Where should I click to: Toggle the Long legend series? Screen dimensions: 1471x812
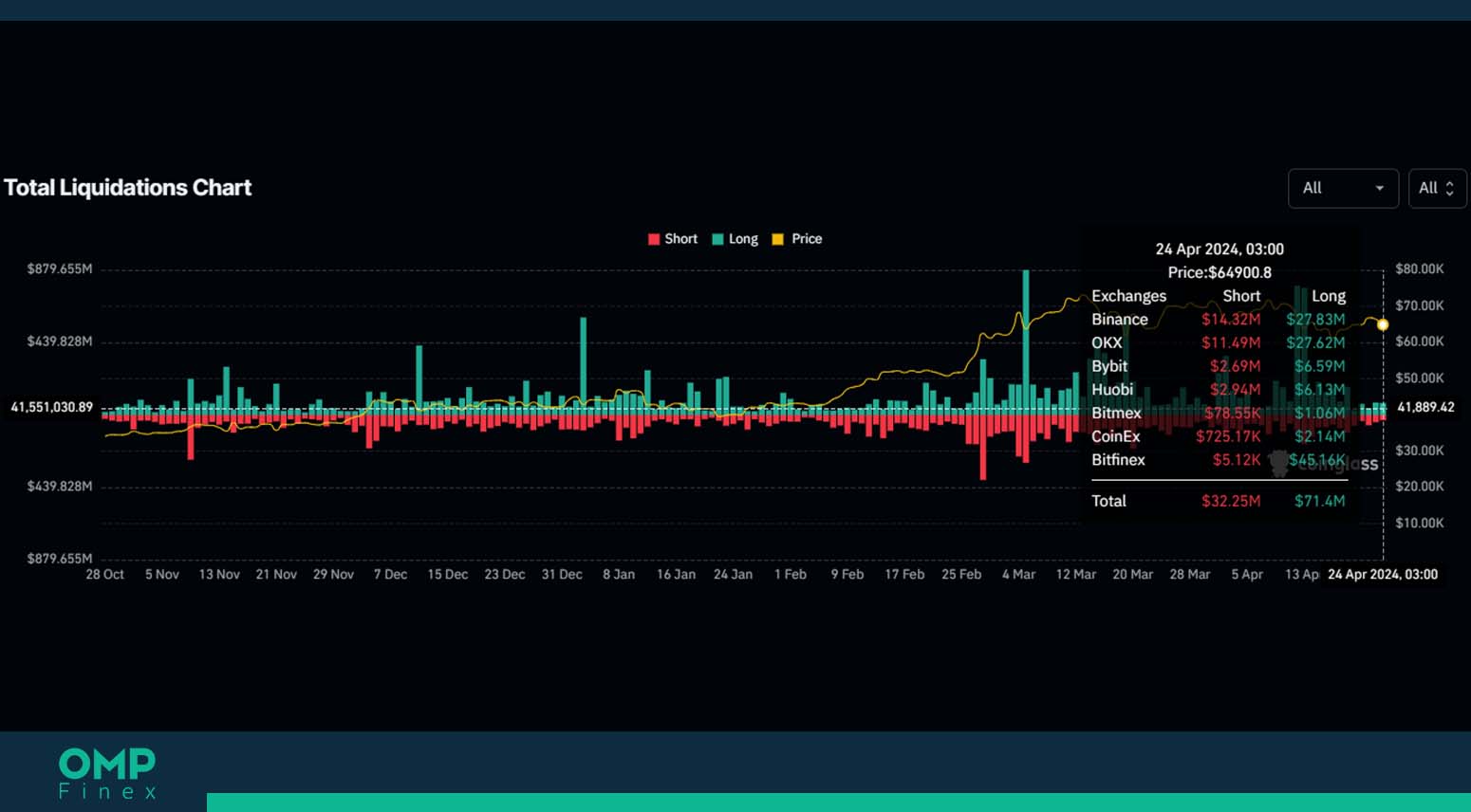tap(735, 239)
